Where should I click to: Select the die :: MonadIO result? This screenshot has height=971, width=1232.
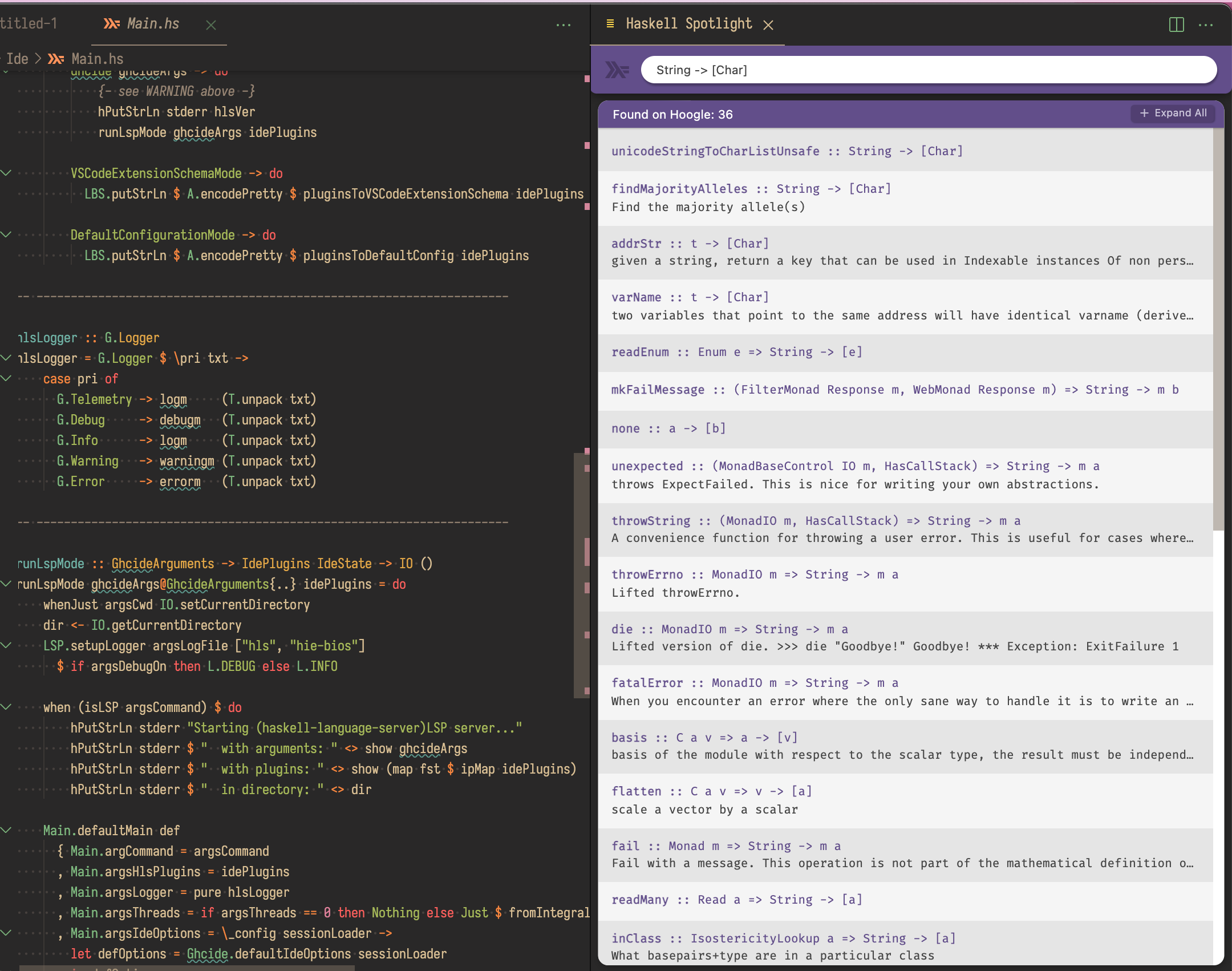click(905, 638)
